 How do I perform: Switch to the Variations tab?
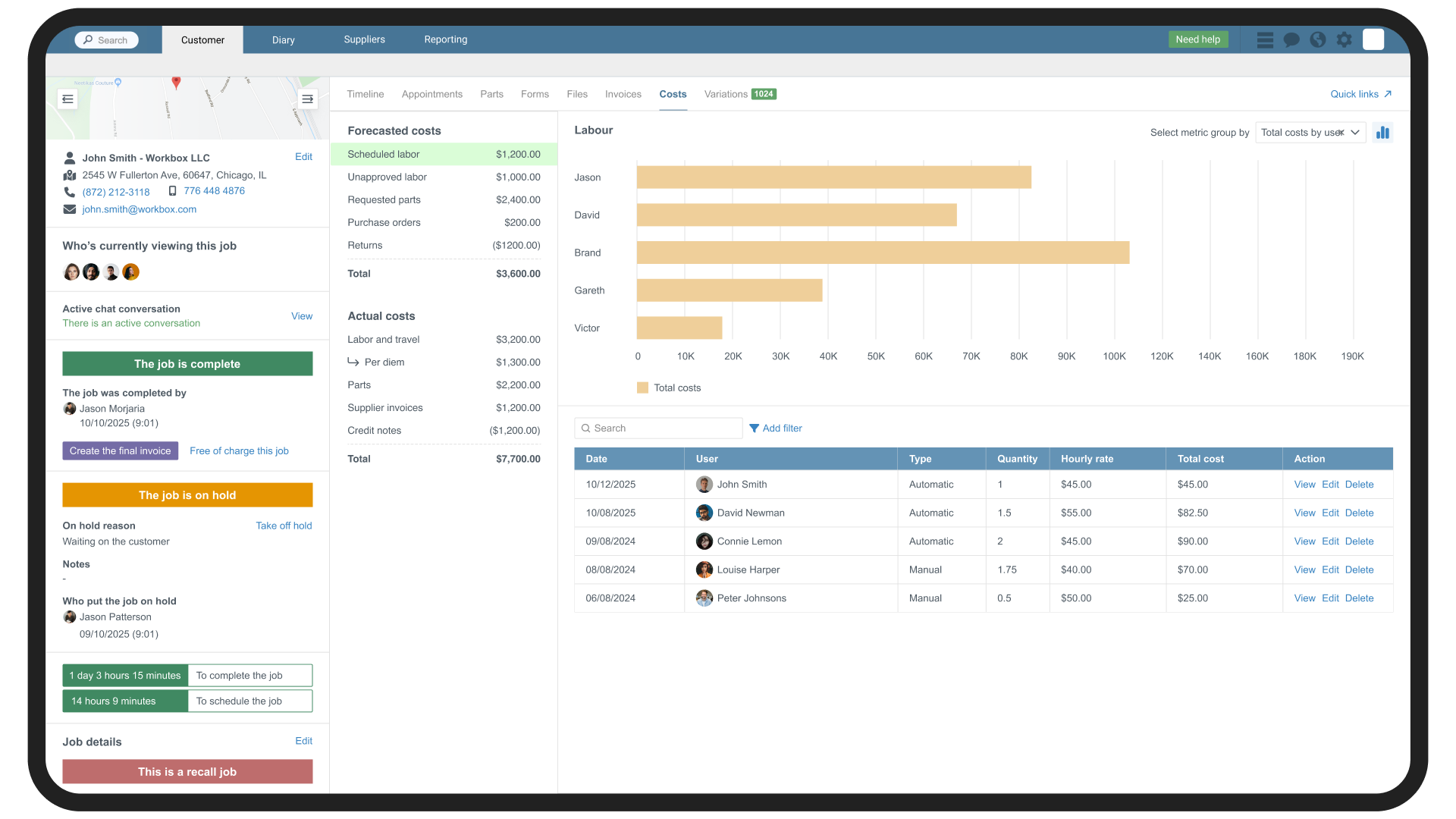tap(726, 94)
